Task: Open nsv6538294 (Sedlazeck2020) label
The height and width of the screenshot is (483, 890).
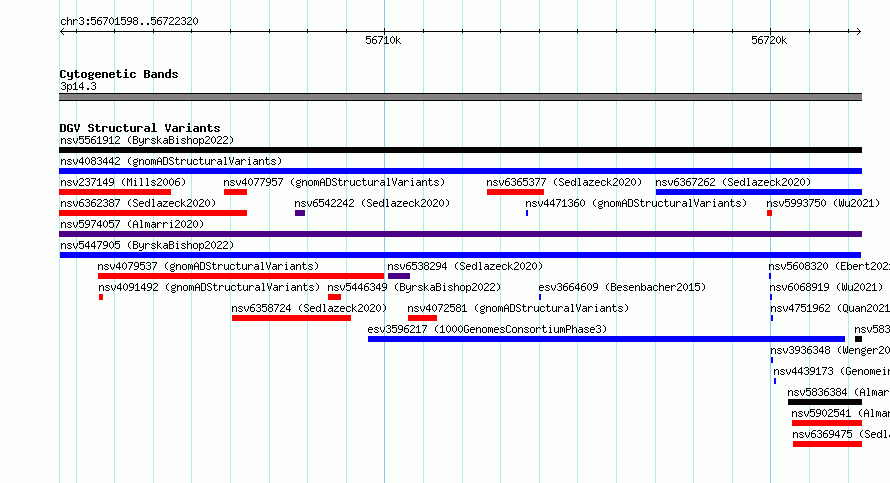Action: click(x=465, y=266)
